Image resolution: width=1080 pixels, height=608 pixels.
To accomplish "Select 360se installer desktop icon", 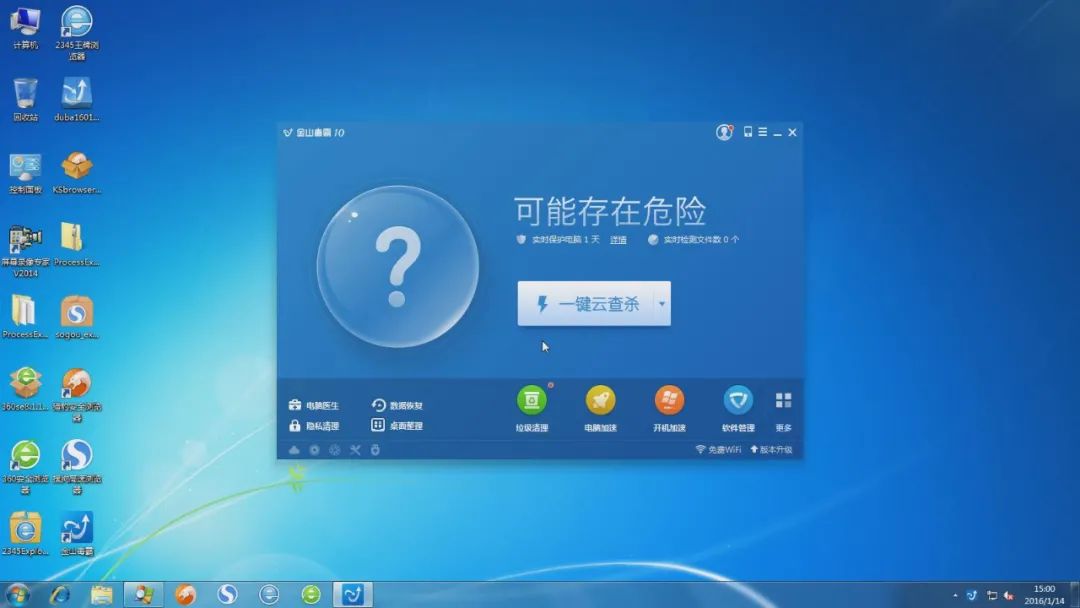I will (25, 390).
